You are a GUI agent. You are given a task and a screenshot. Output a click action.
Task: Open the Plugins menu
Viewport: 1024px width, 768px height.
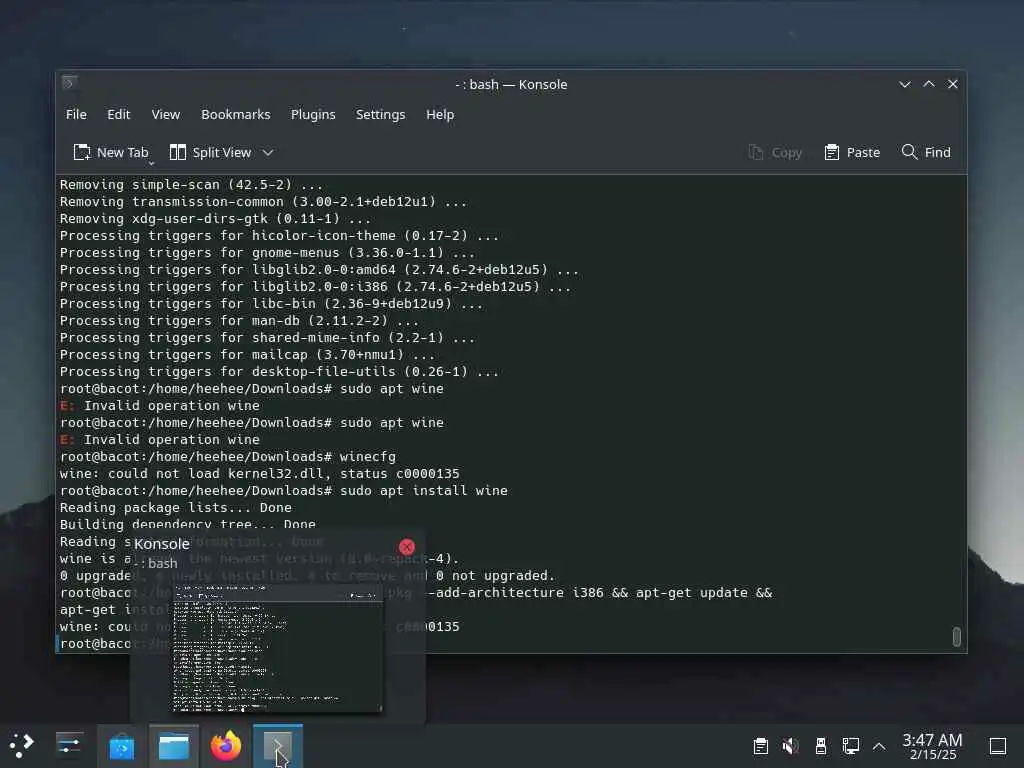pyautogui.click(x=313, y=114)
